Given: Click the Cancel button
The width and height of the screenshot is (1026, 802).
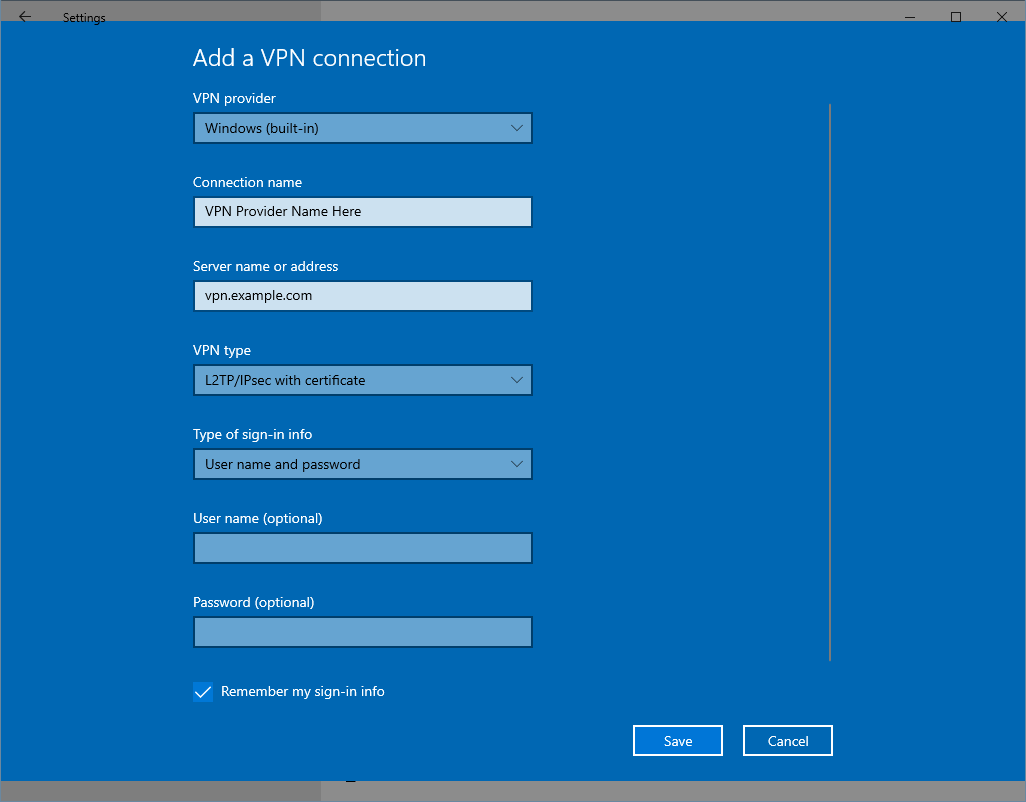Looking at the screenshot, I should coord(787,740).
